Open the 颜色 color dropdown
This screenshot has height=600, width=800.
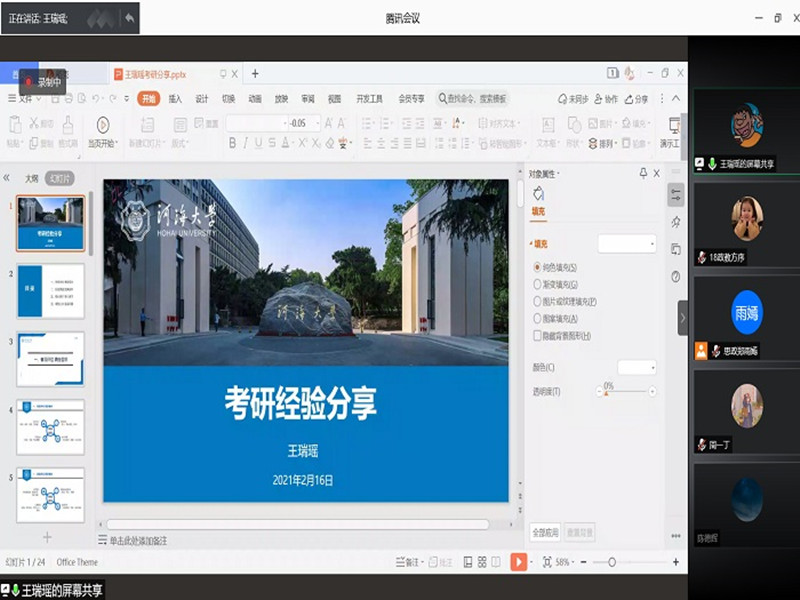point(637,368)
